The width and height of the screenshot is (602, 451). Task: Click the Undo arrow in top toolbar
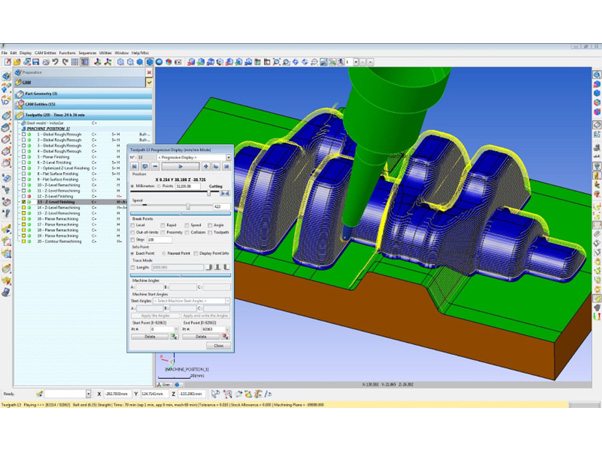(x=56, y=62)
